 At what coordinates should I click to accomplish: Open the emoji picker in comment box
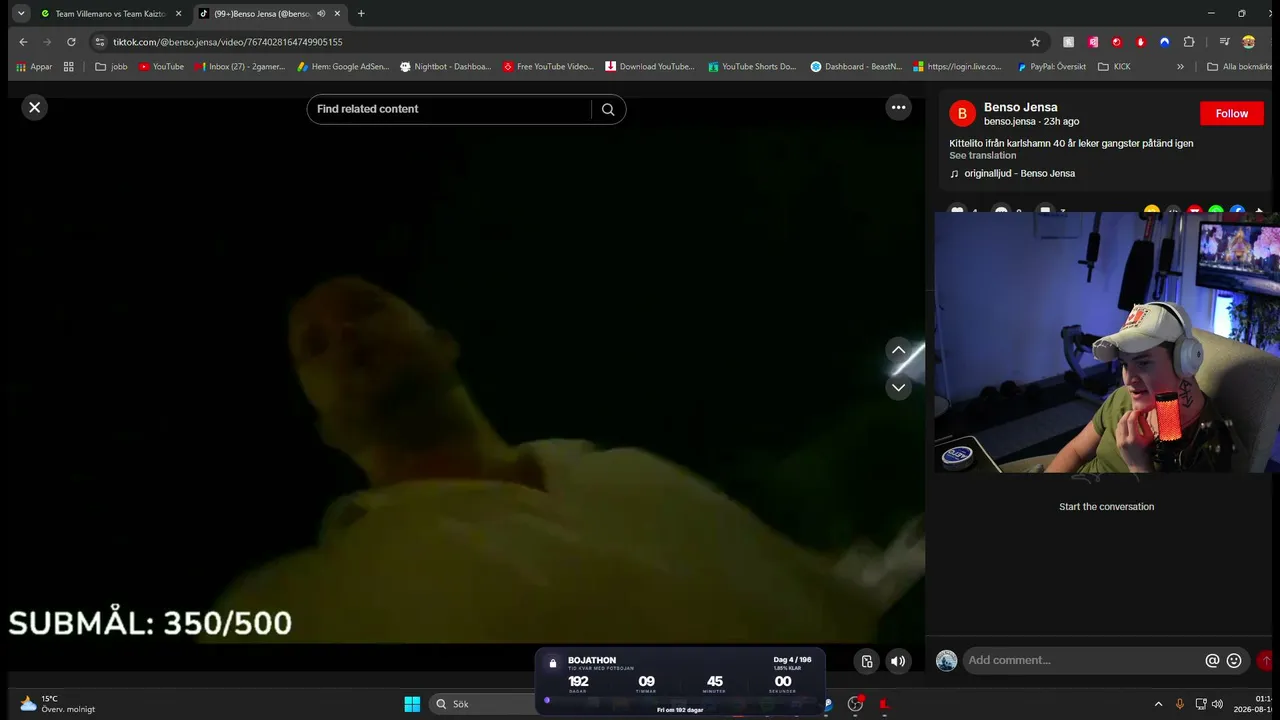click(x=1234, y=660)
